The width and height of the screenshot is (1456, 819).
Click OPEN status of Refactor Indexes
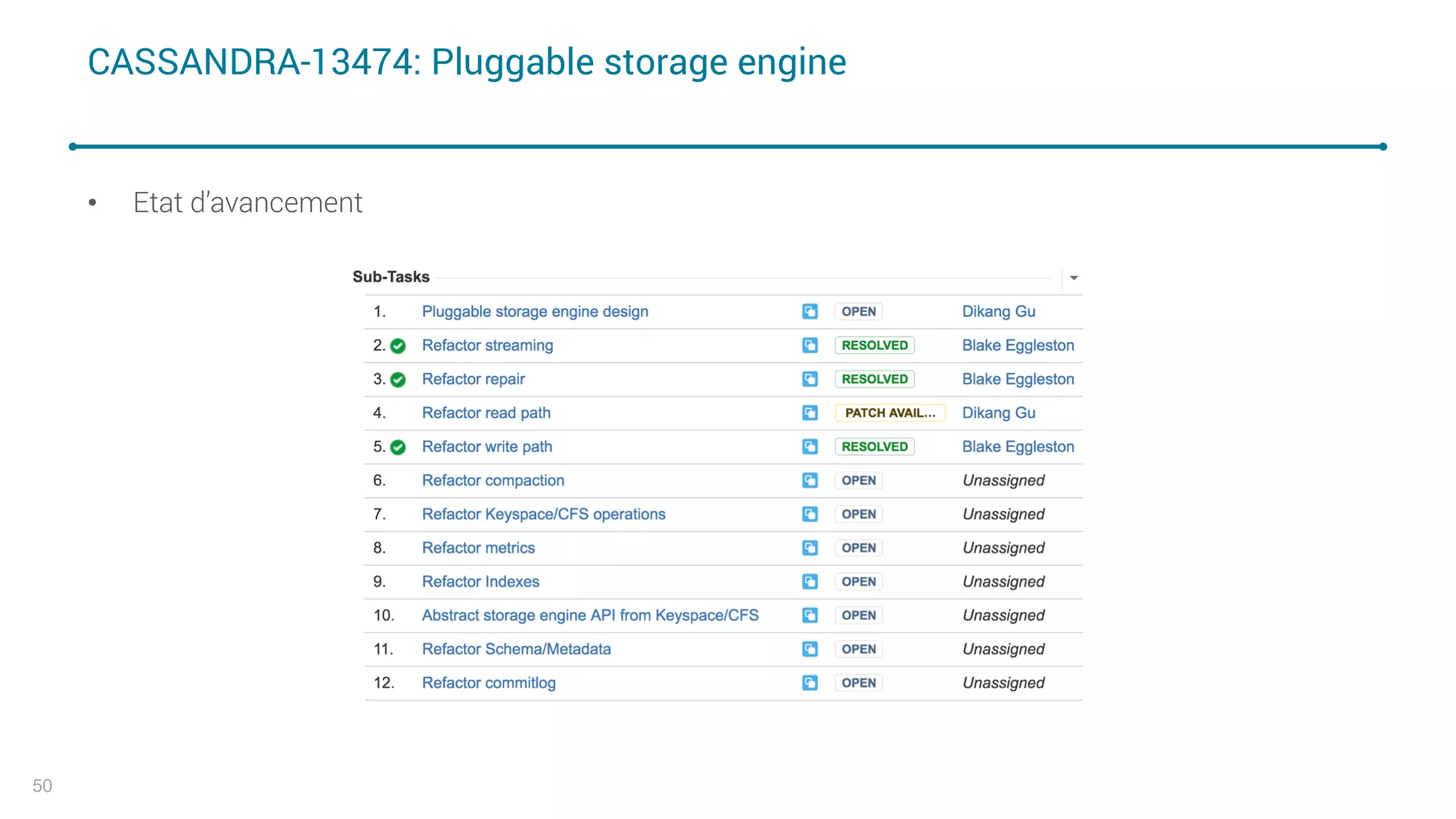859,582
